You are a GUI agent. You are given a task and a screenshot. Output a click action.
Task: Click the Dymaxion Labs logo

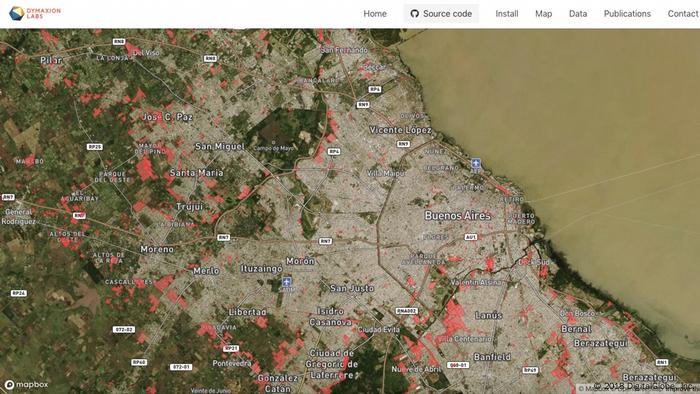coord(35,13)
